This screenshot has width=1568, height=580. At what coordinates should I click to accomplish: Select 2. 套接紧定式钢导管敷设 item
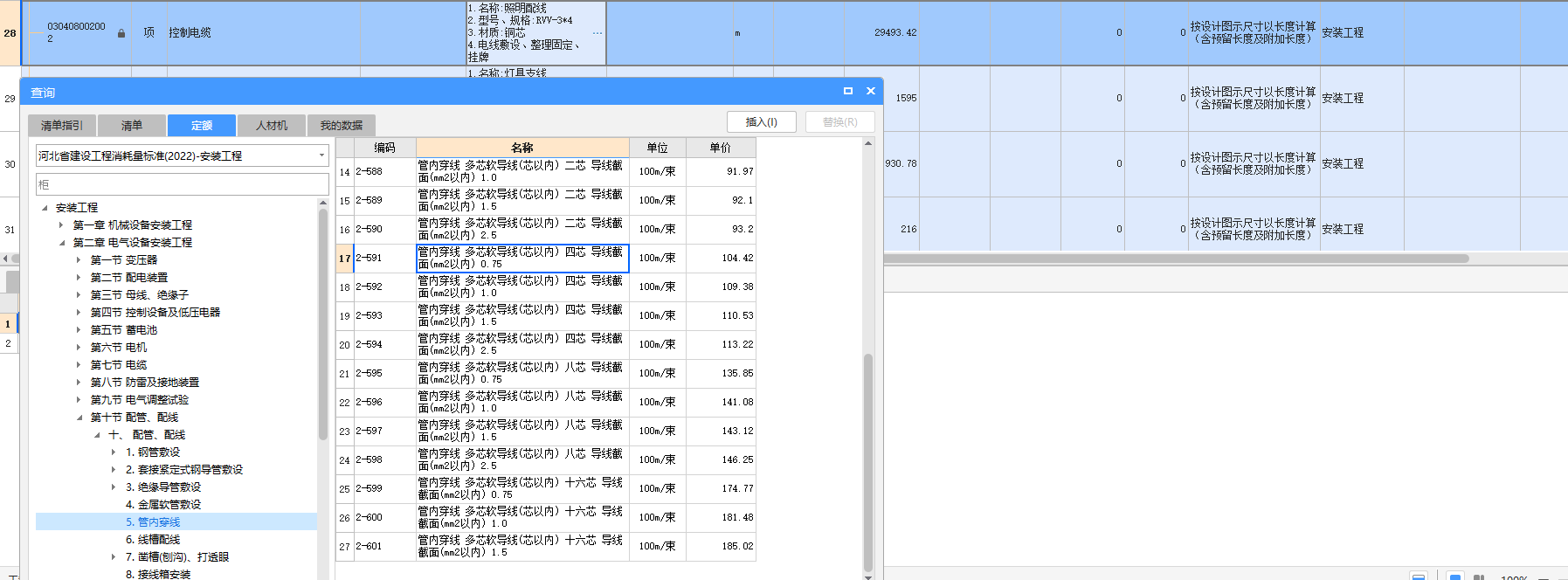click(184, 470)
